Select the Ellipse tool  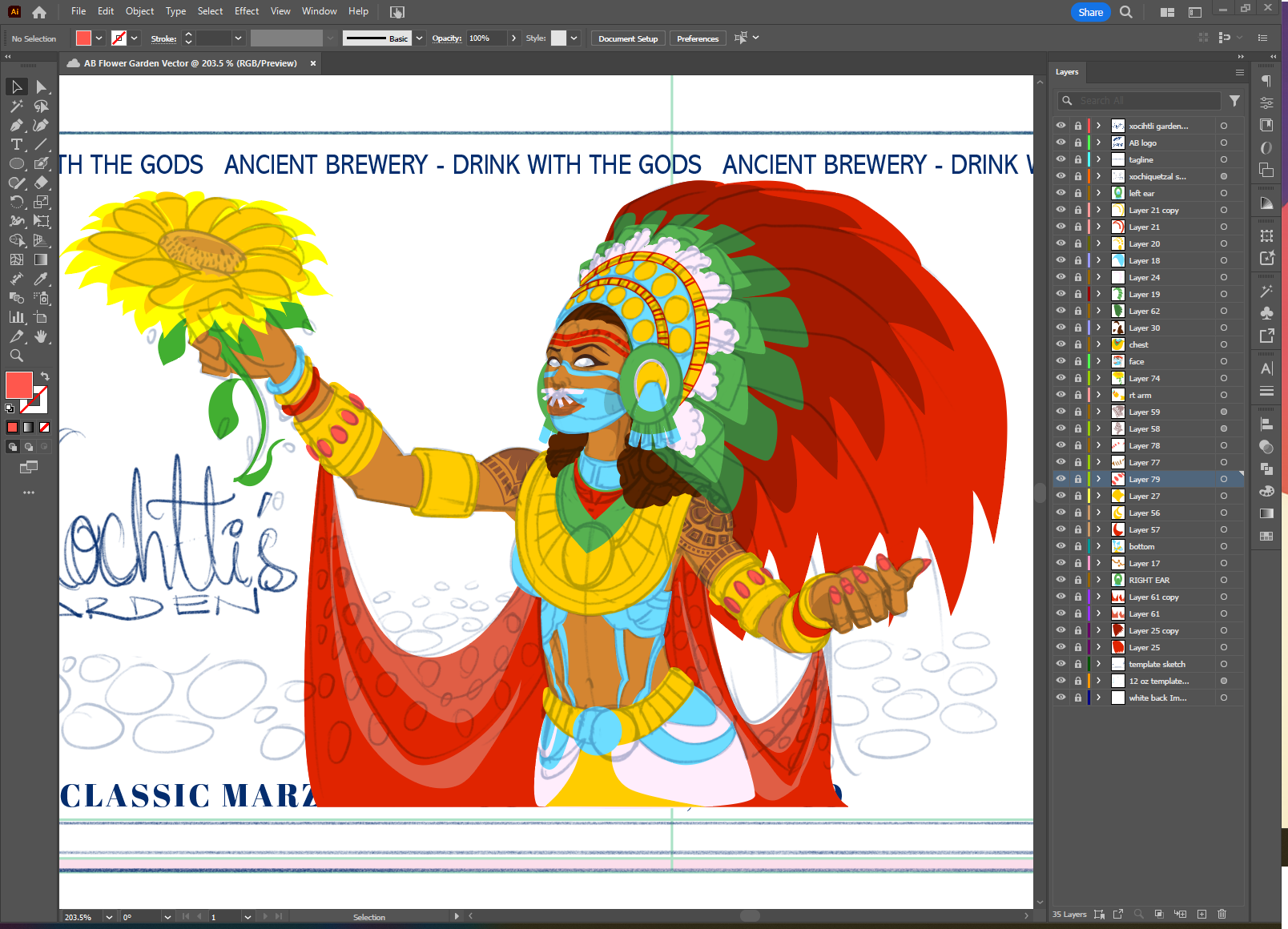[17, 163]
